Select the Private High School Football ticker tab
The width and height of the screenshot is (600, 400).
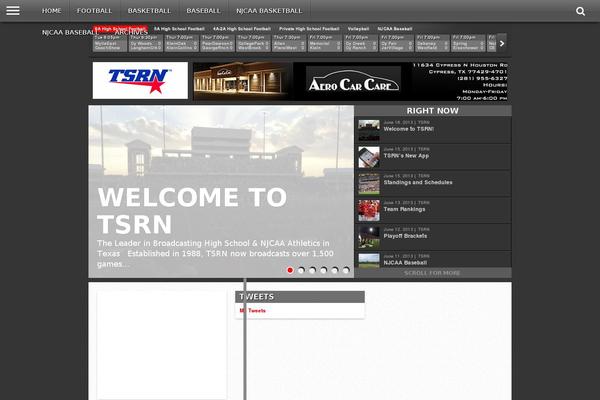click(x=309, y=29)
